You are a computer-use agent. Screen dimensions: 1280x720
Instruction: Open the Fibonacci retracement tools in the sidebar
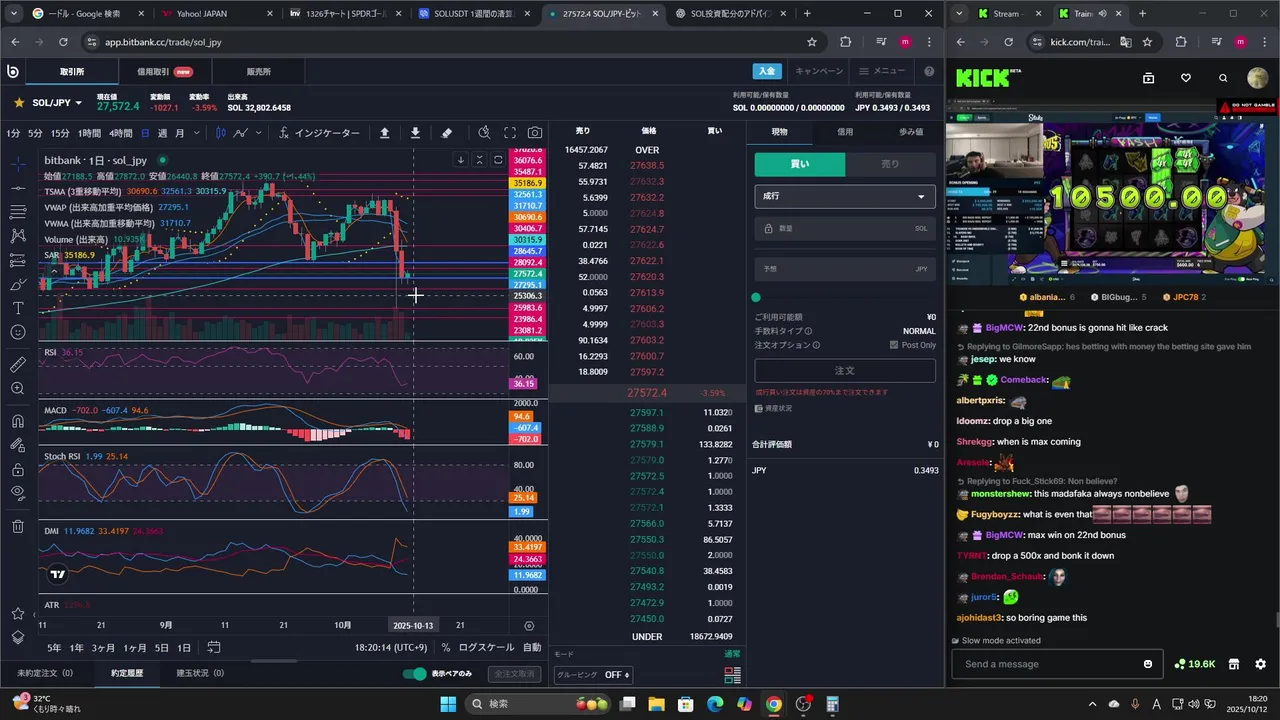[18, 212]
